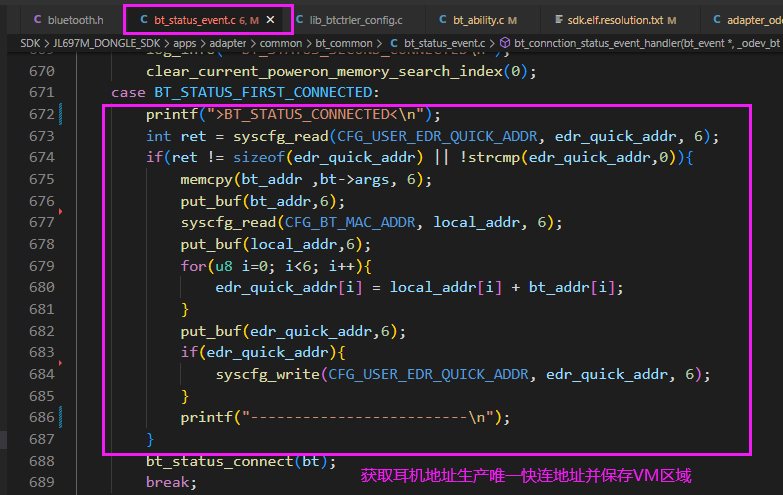The width and height of the screenshot is (783, 495).
Task: Click 'case BT_STATUS_FIRST_CONNECTED:' code line
Action: point(245,92)
